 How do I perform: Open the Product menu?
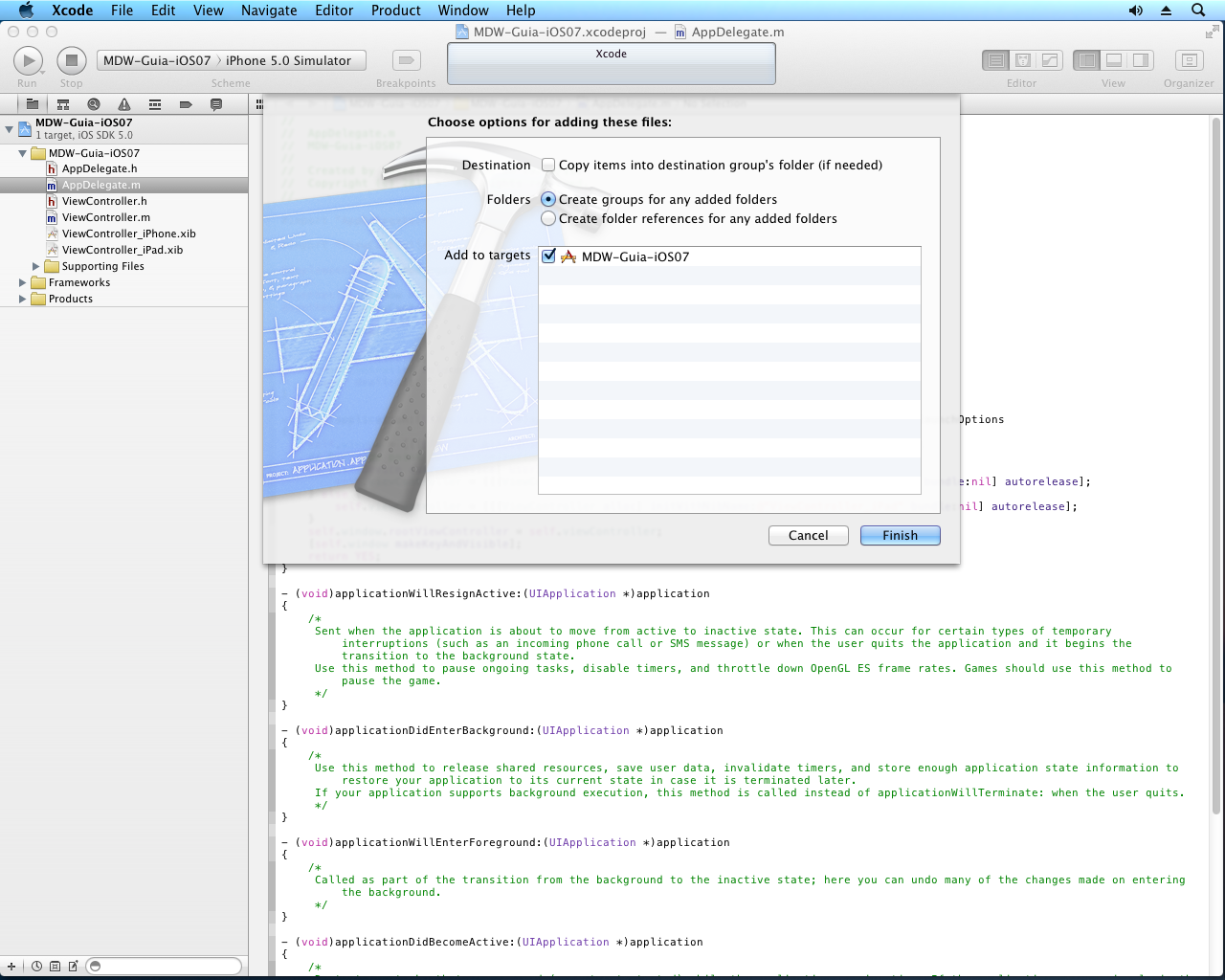coord(395,11)
